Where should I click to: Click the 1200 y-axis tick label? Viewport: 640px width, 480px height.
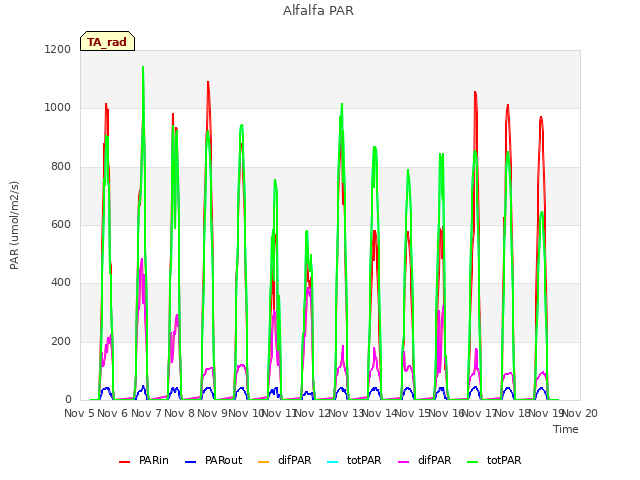coord(58,49)
